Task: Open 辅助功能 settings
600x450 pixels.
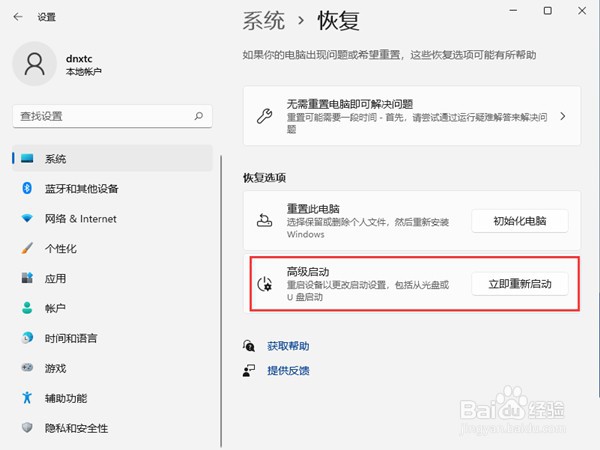Action: click(112, 398)
